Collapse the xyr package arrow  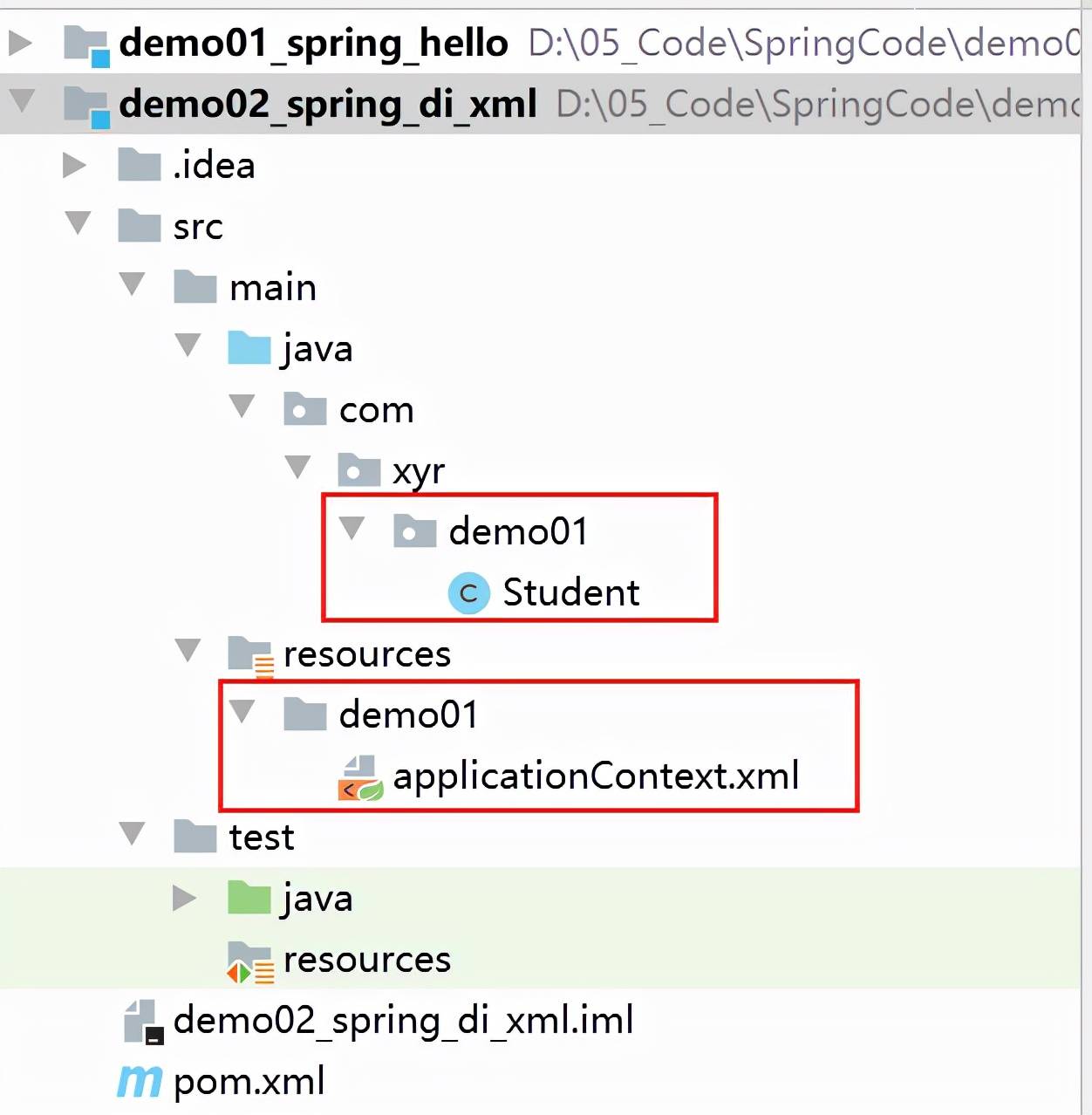tap(298, 468)
